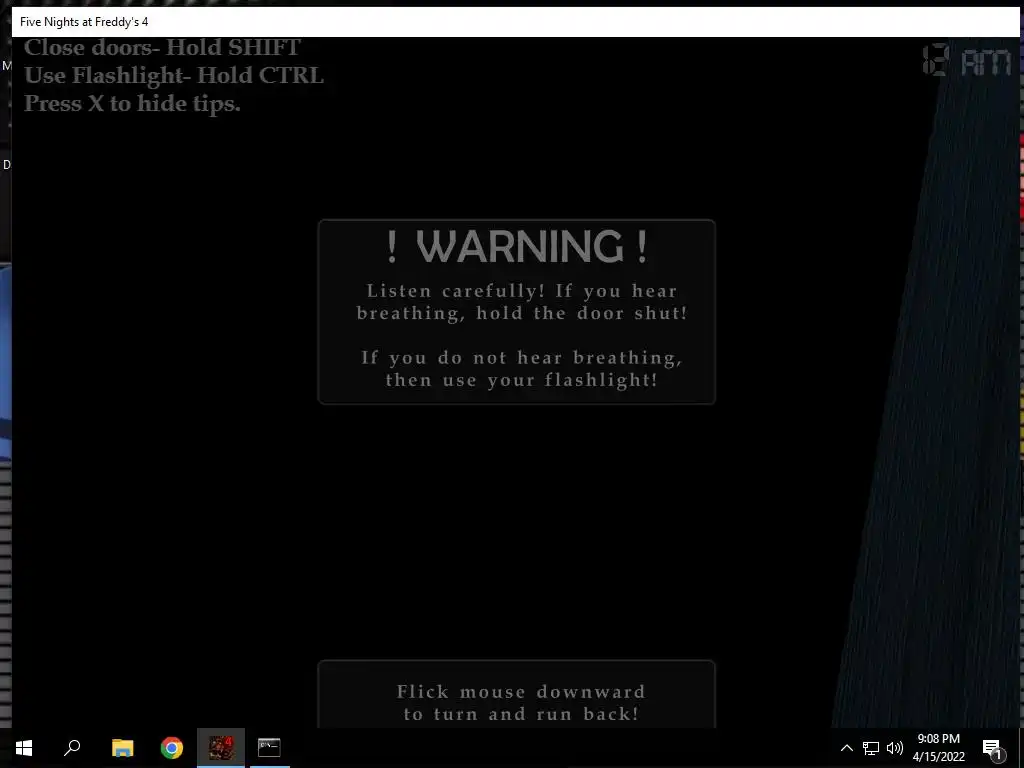This screenshot has height=768, width=1024.
Task: Switch to the Command Prompt taskbar icon
Action: tap(269, 748)
